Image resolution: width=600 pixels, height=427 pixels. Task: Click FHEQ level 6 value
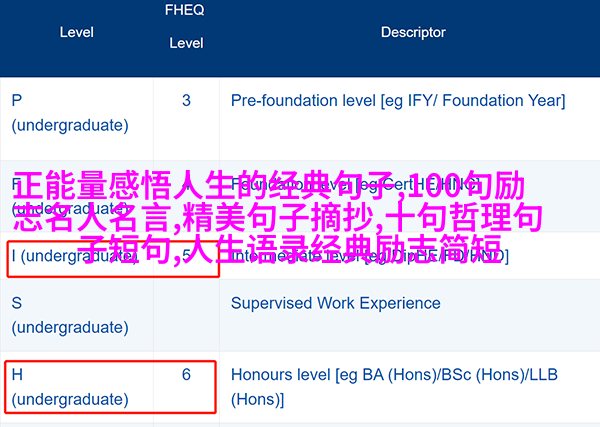[186, 375]
